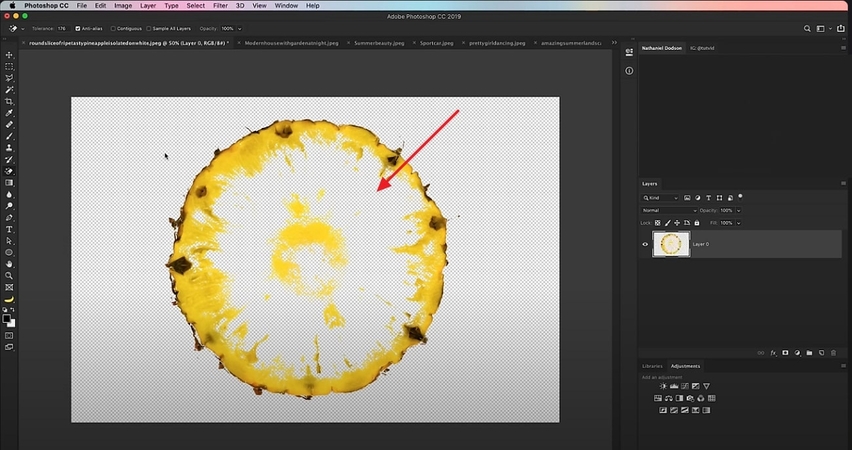Viewport: 852px width, 450px height.
Task: Toggle lock transparent pixels
Action: coord(657,223)
